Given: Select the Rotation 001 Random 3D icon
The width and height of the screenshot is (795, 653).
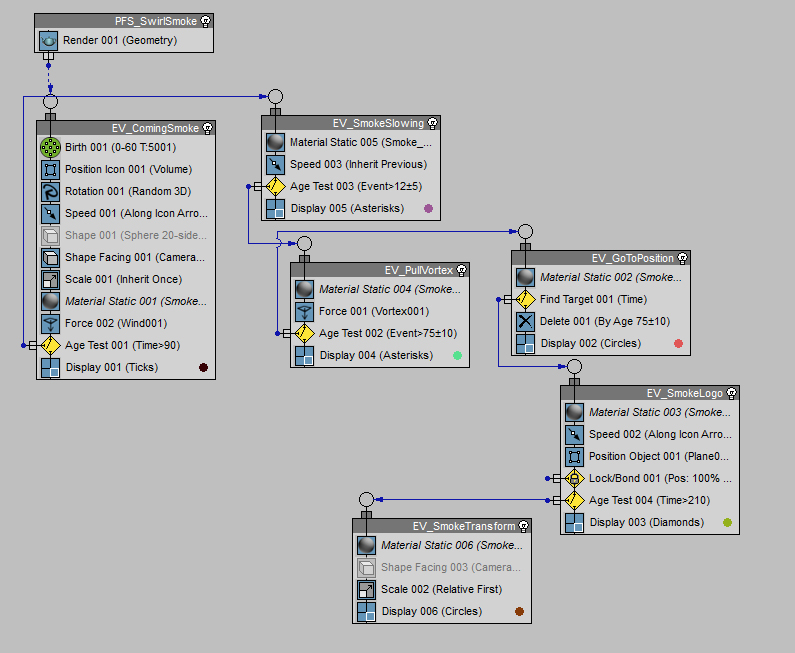Looking at the screenshot, I should pos(51,191).
